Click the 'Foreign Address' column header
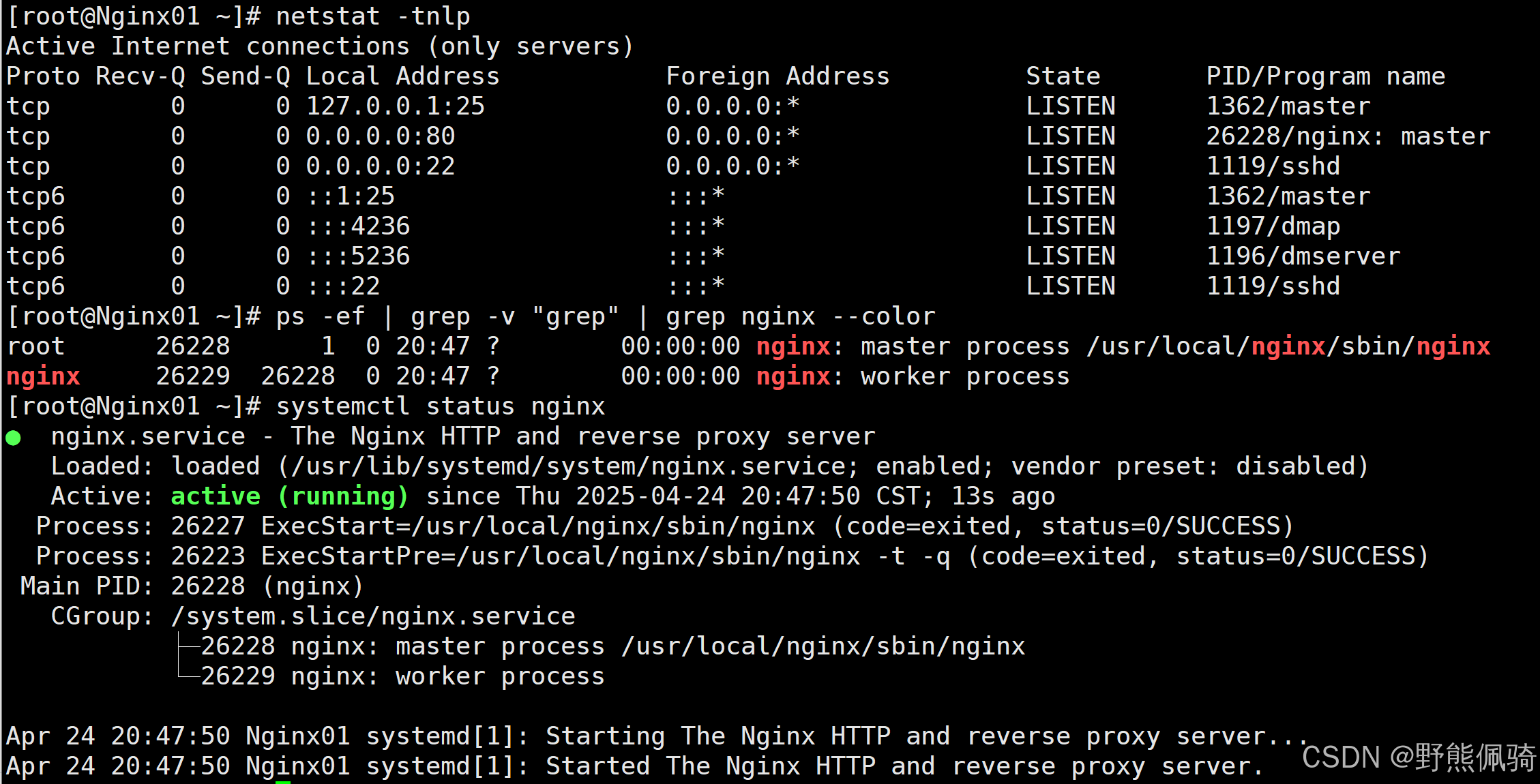 [x=778, y=76]
